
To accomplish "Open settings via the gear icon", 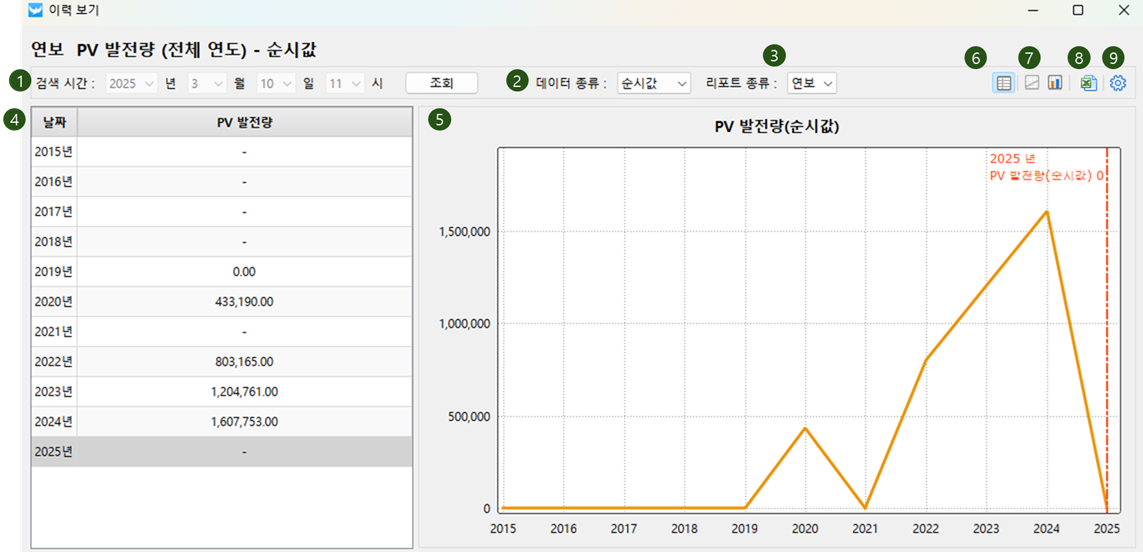I will [x=1118, y=83].
